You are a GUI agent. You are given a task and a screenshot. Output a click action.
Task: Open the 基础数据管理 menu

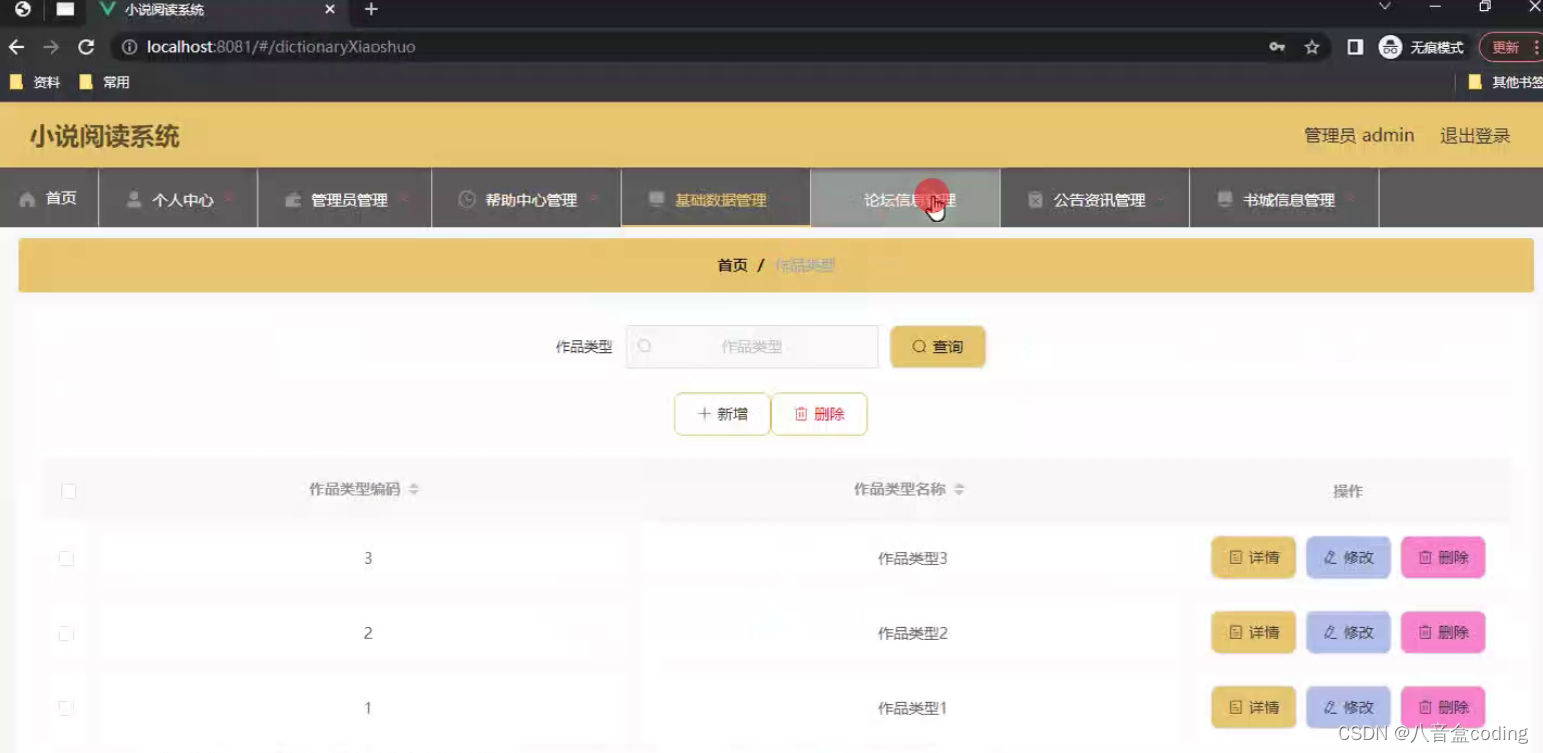tap(716, 199)
